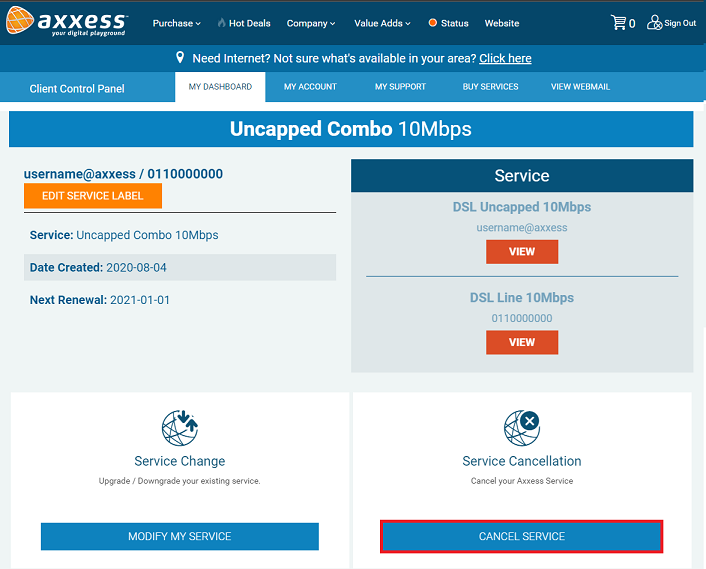Click the Client Control Panel label
Screen dimensions: 706x569
pyautogui.click(x=77, y=89)
